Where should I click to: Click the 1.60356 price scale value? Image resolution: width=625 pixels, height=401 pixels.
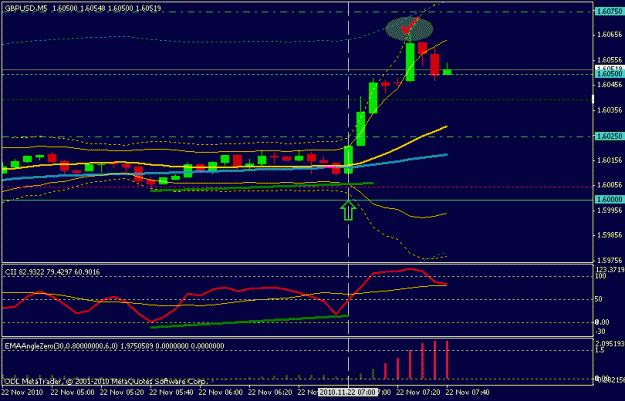pyautogui.click(x=609, y=110)
